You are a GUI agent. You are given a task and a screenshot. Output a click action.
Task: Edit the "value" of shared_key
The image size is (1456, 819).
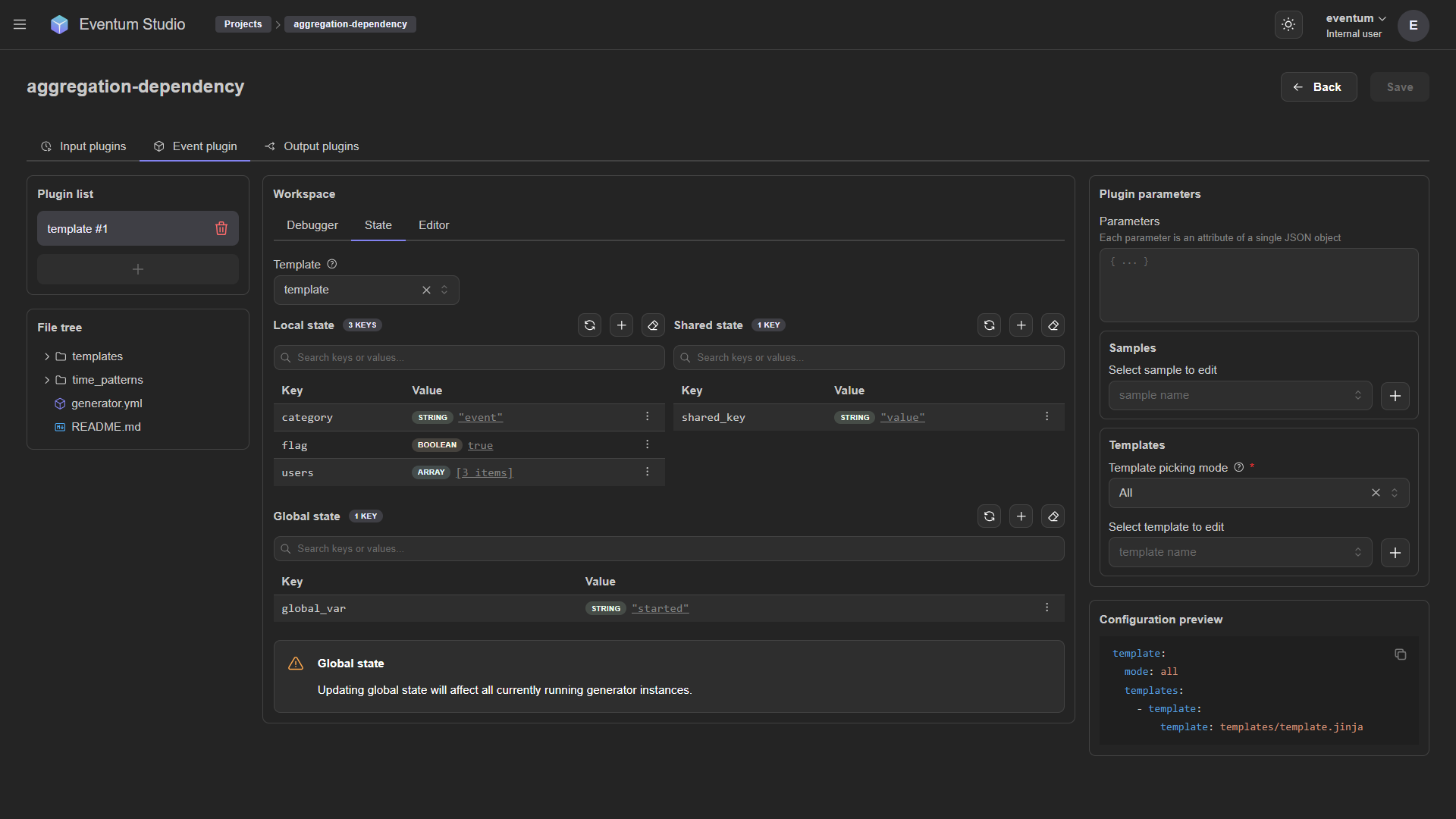click(x=902, y=417)
